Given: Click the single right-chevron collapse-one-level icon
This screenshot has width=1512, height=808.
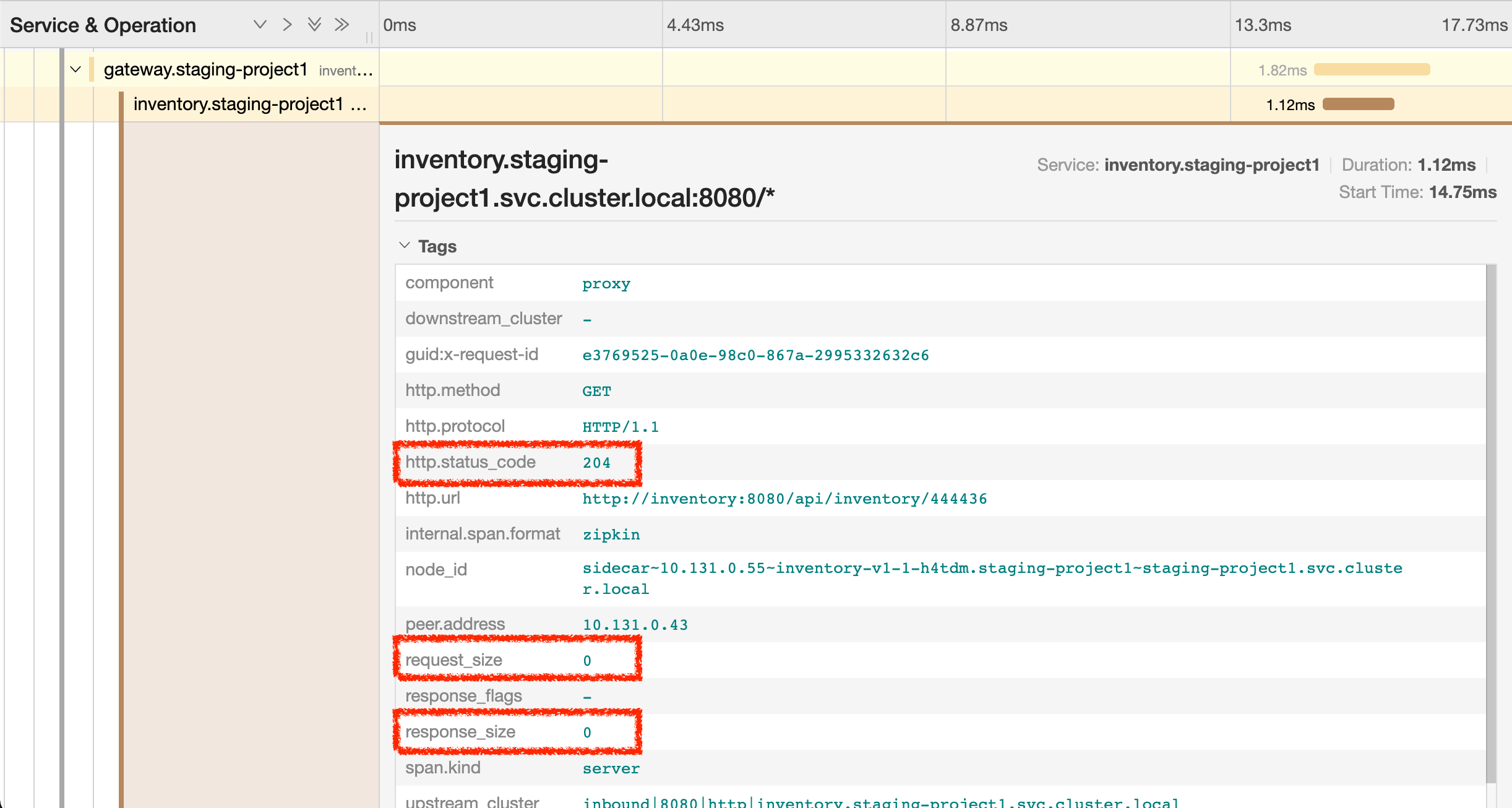Looking at the screenshot, I should point(287,25).
